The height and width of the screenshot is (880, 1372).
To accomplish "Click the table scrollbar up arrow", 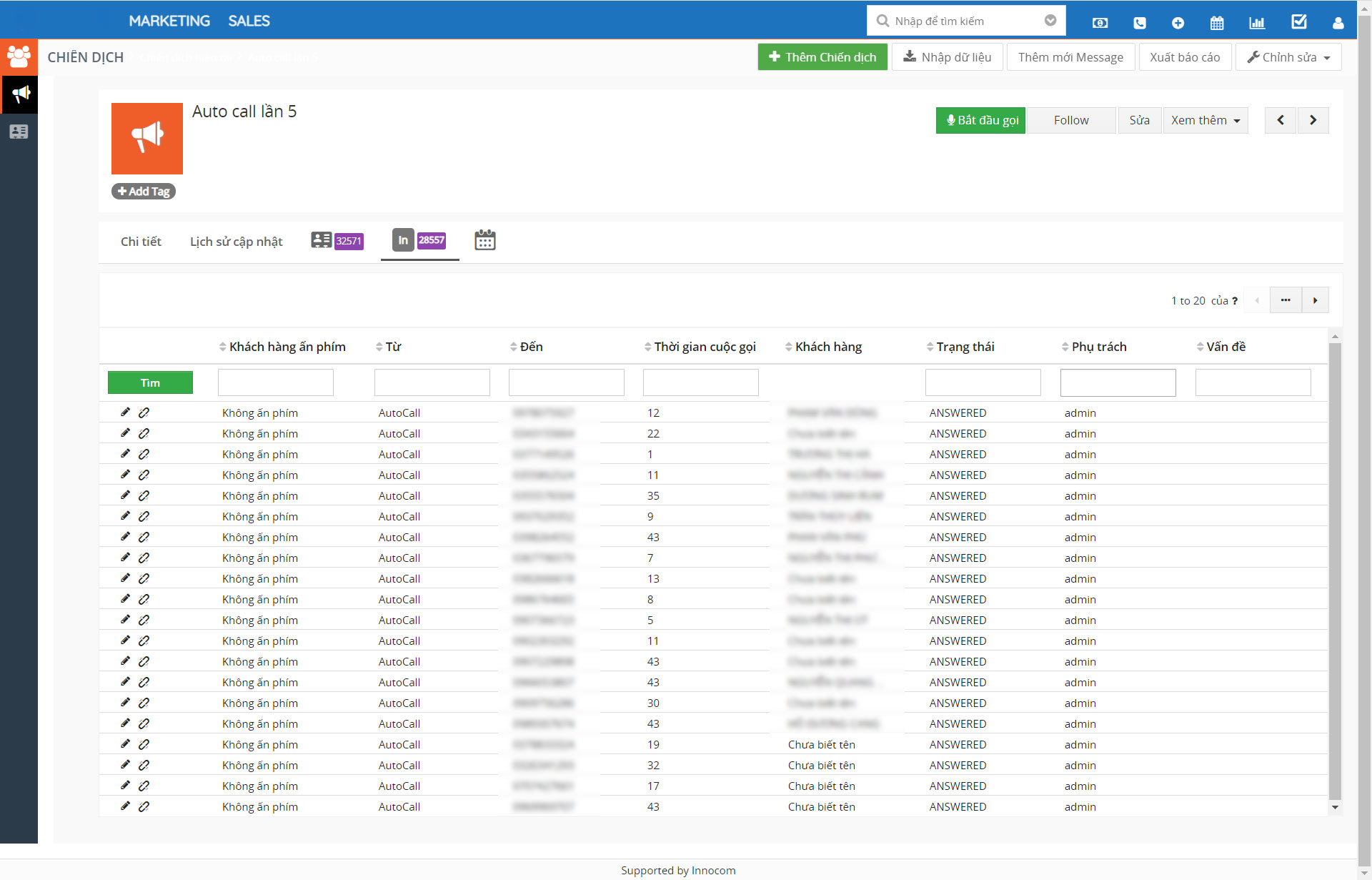I will (1335, 336).
